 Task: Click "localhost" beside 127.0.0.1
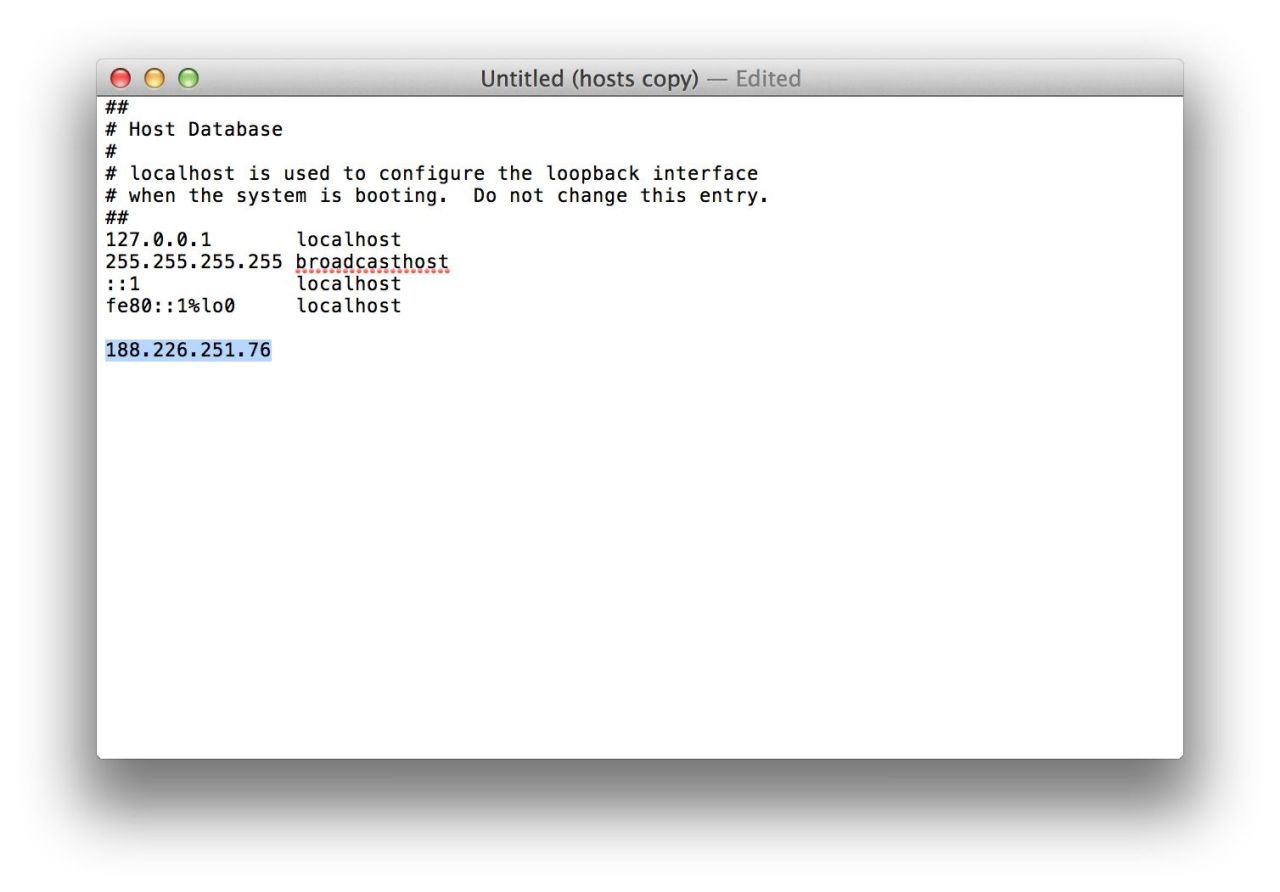(x=348, y=240)
